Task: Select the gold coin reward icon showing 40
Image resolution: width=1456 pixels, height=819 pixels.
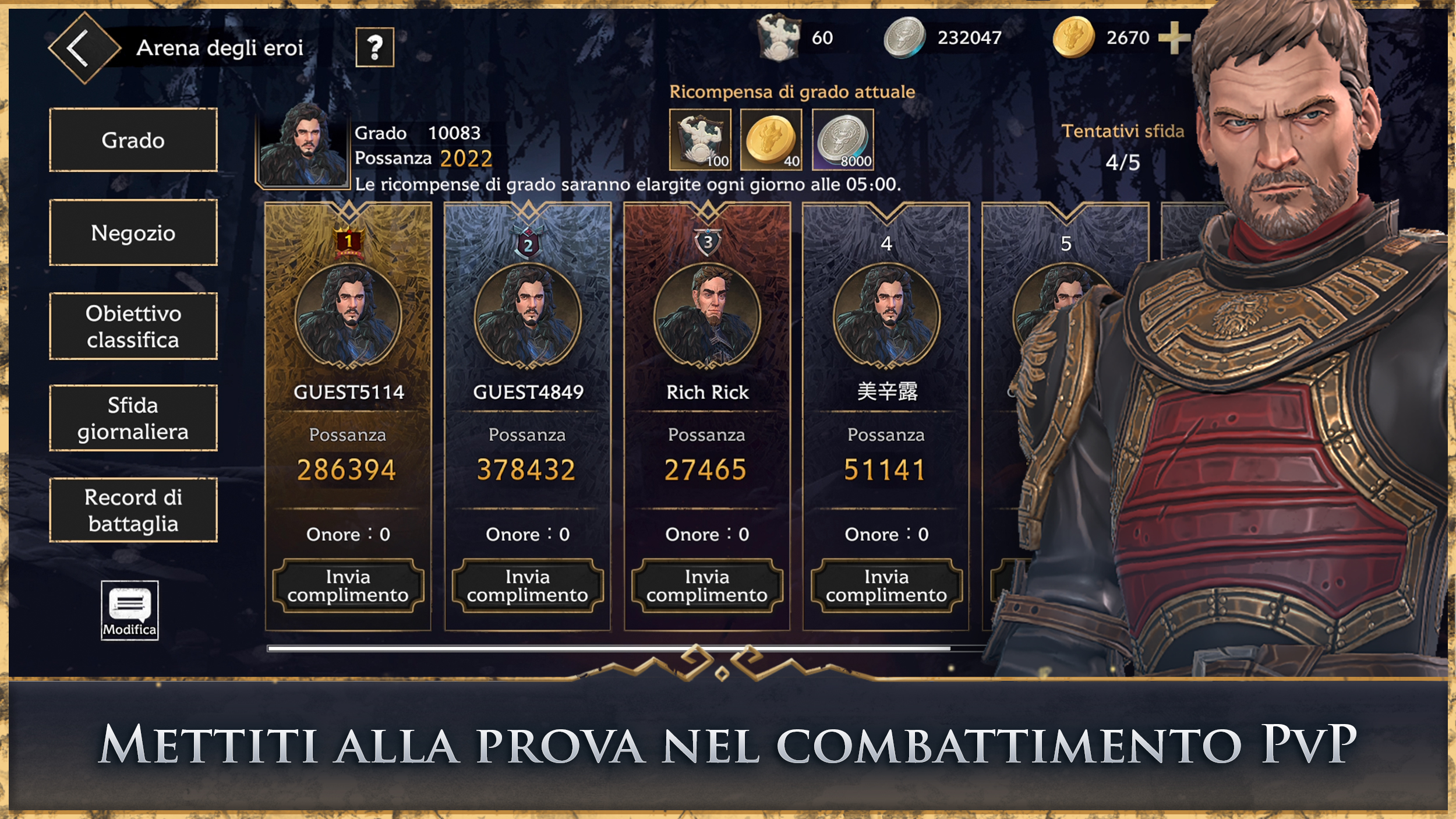Action: click(x=771, y=140)
